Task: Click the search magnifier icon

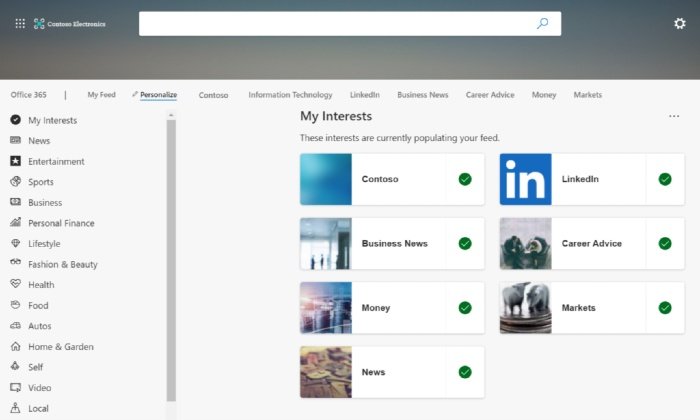Action: (542, 23)
